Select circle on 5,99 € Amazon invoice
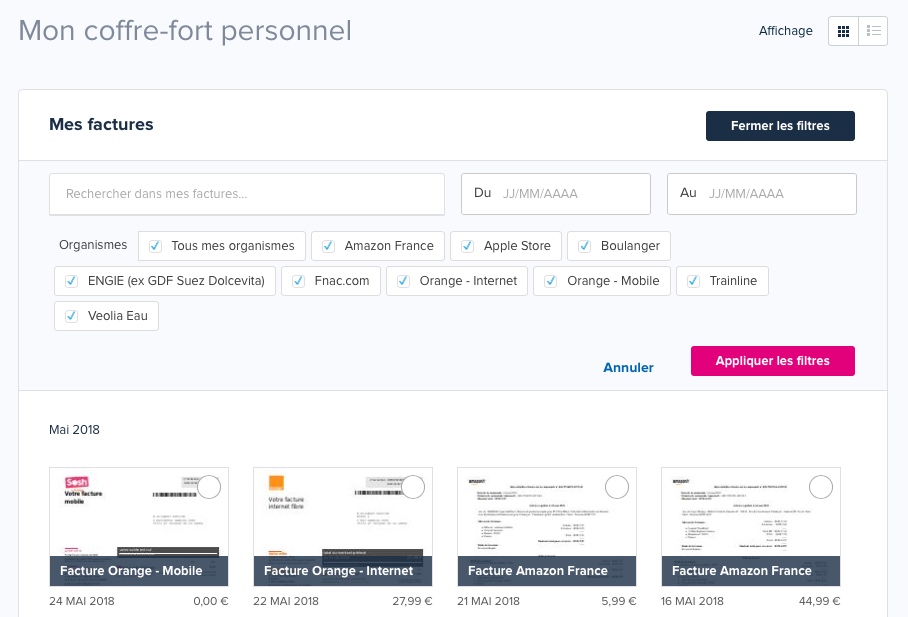Image resolution: width=908 pixels, height=617 pixels. tap(617, 487)
